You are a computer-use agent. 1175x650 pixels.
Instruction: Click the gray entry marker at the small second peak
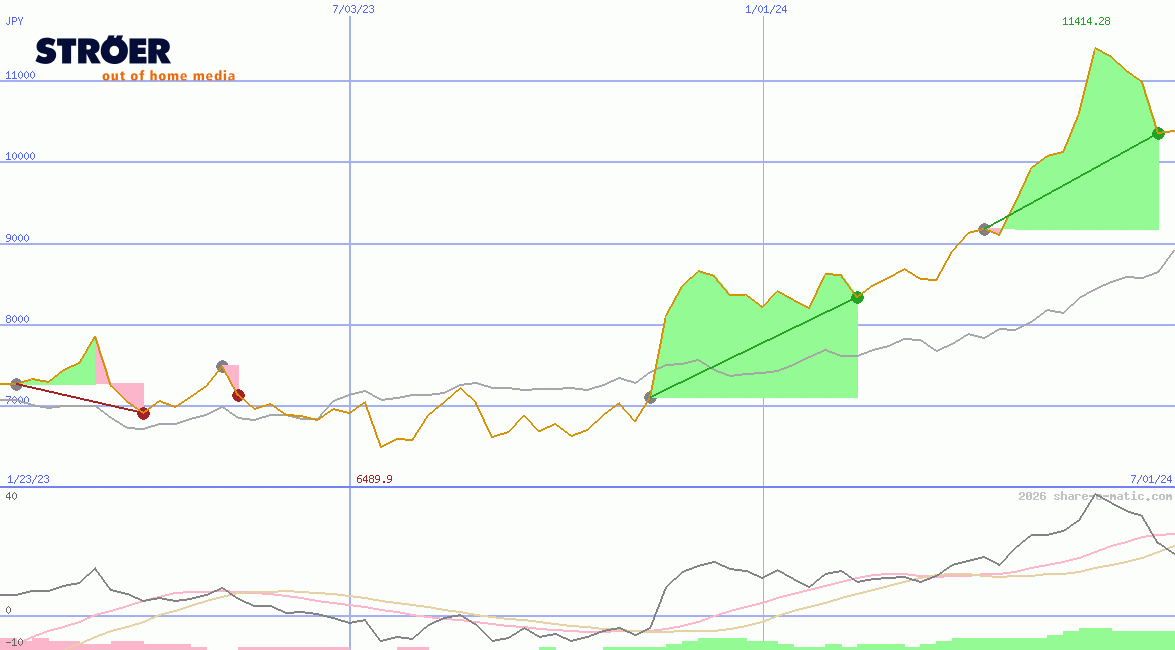pyautogui.click(x=222, y=366)
